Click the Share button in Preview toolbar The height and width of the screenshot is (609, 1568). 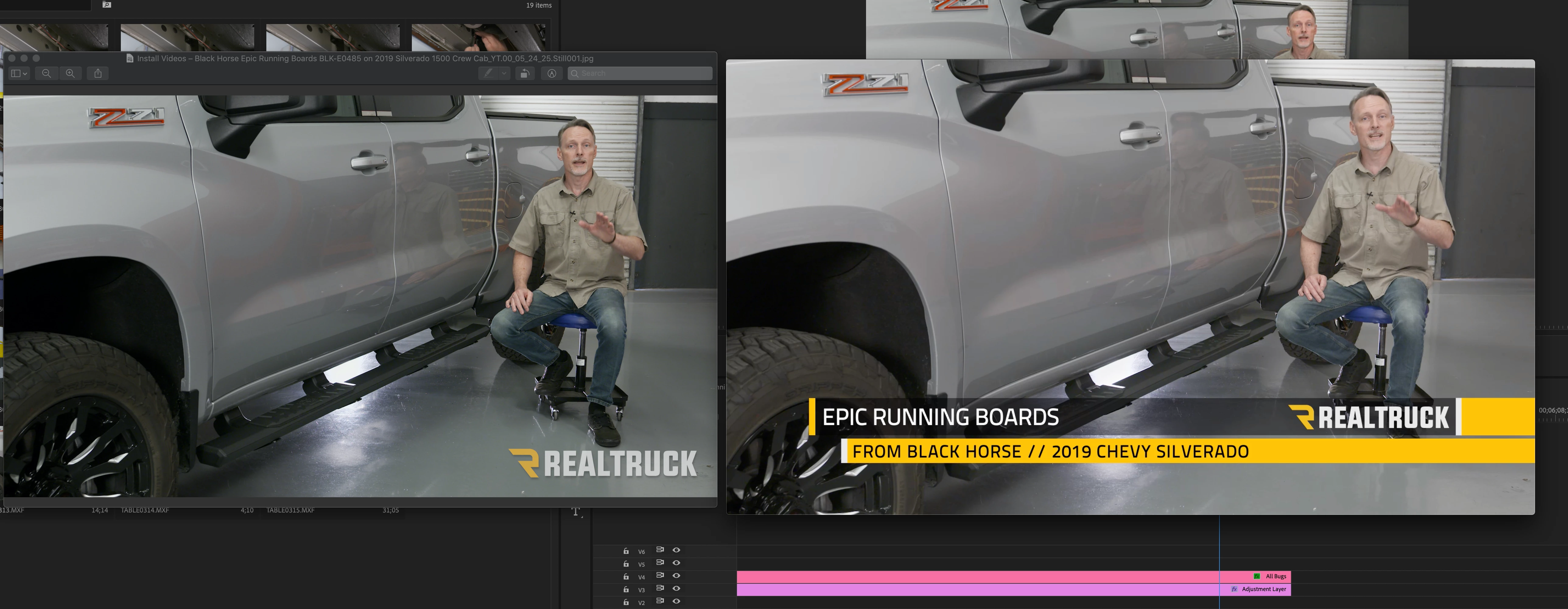click(x=98, y=73)
